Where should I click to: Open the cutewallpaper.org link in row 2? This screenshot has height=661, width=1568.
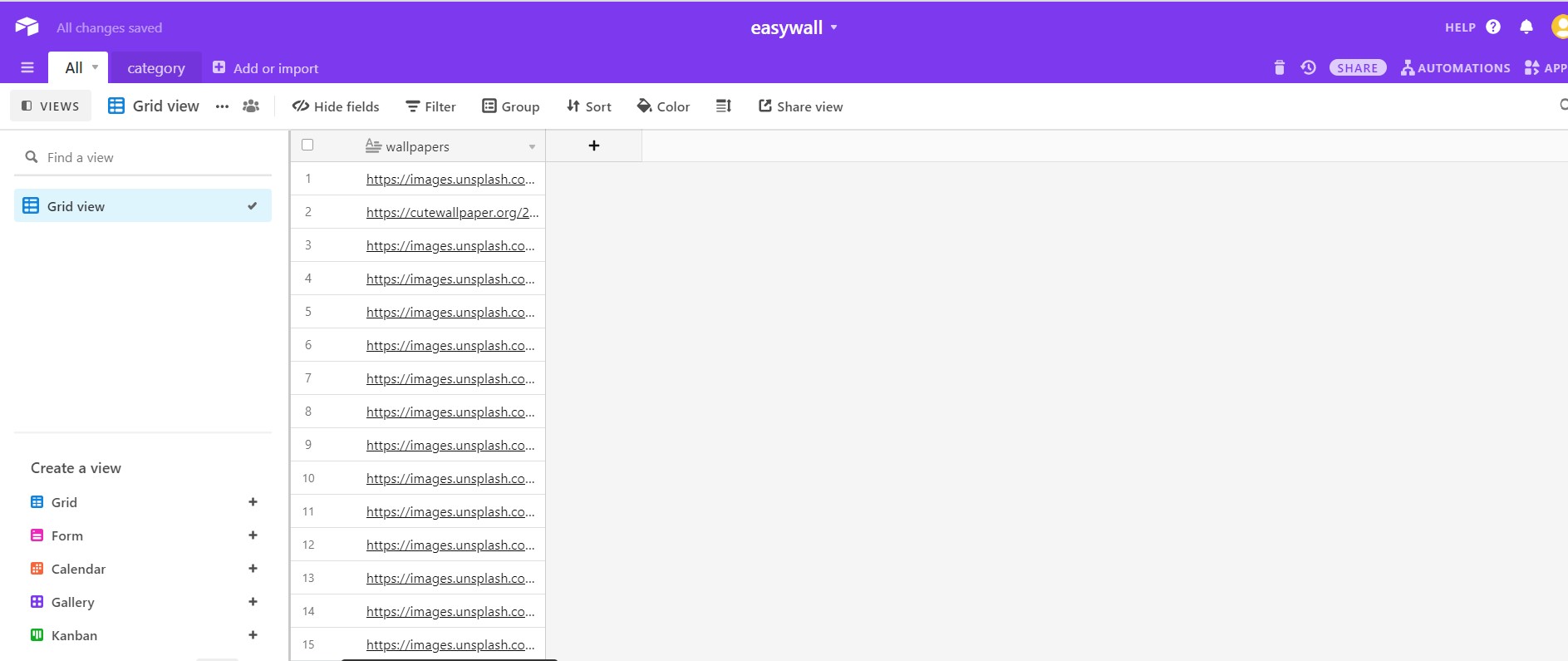point(452,212)
